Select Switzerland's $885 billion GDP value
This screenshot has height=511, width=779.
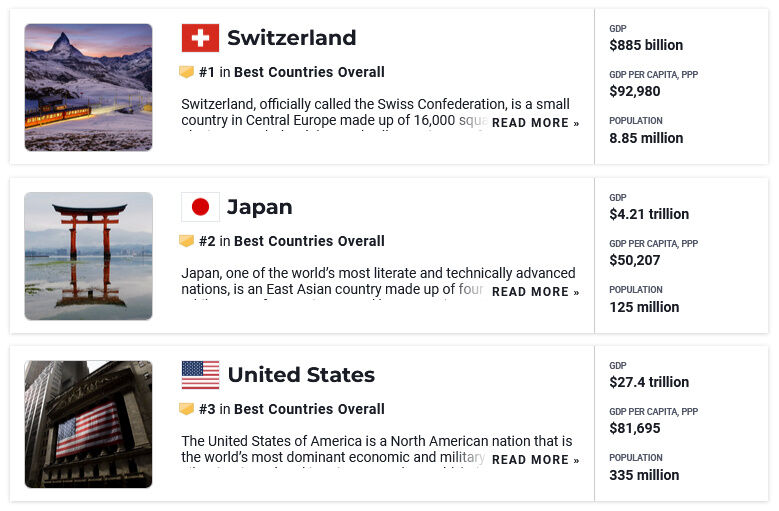[x=646, y=45]
